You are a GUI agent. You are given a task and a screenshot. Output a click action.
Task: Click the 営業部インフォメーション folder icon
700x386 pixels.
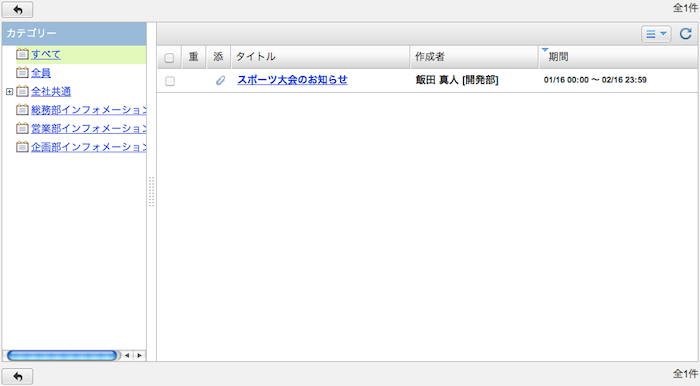coord(22,128)
